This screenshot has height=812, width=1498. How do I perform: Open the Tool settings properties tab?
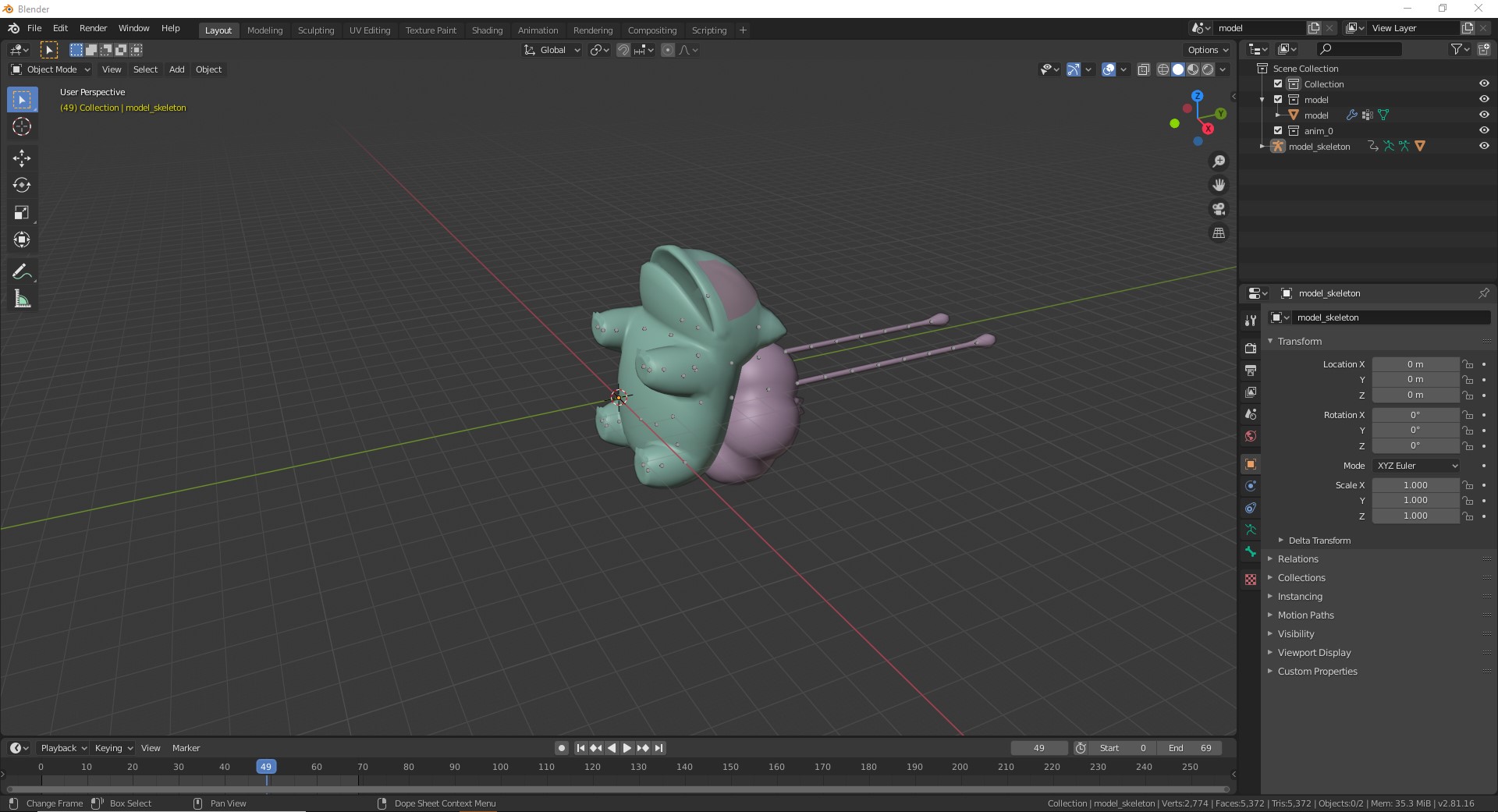click(x=1251, y=321)
